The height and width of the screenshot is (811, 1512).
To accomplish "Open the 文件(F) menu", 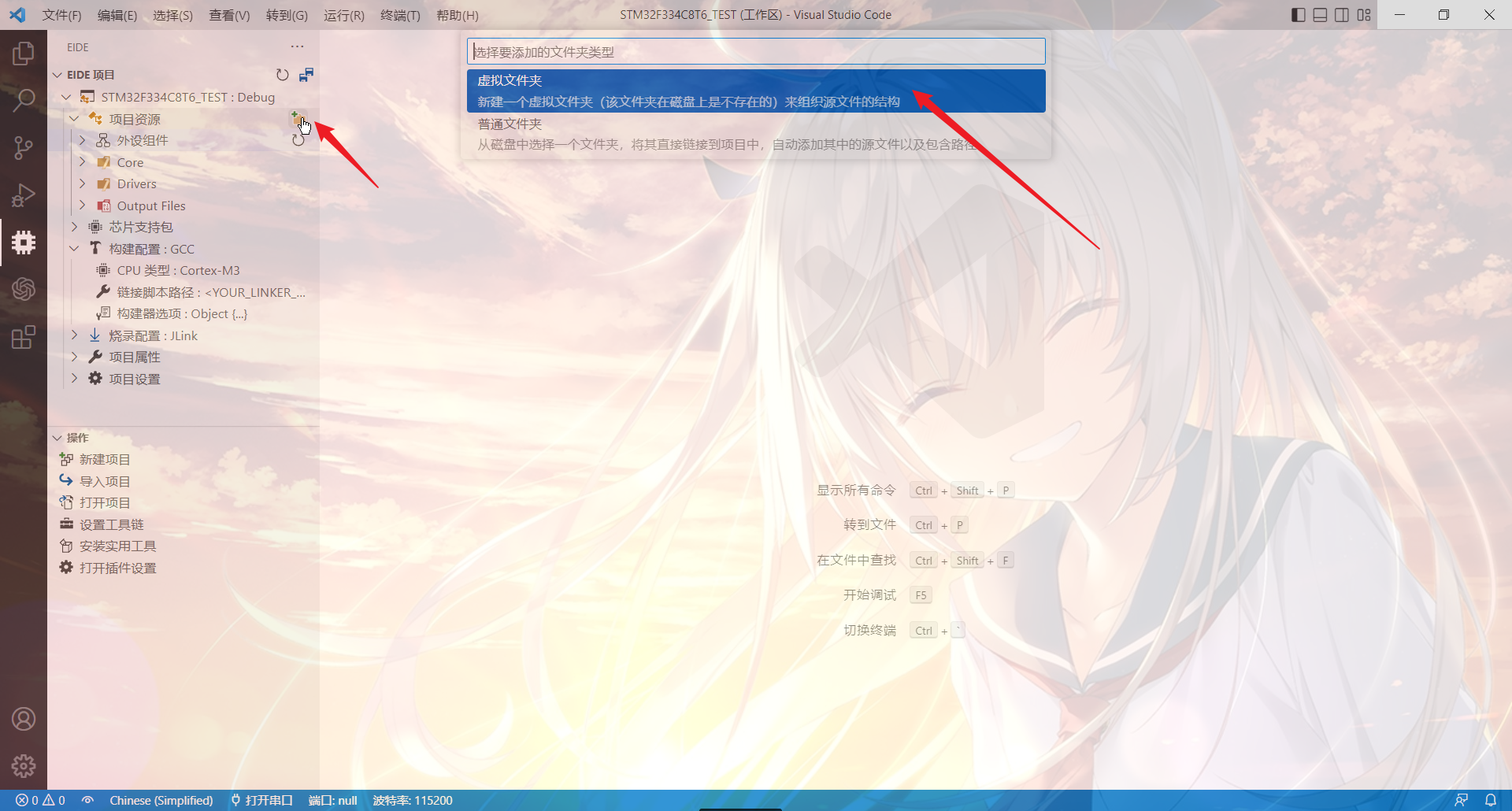I will pos(61,15).
